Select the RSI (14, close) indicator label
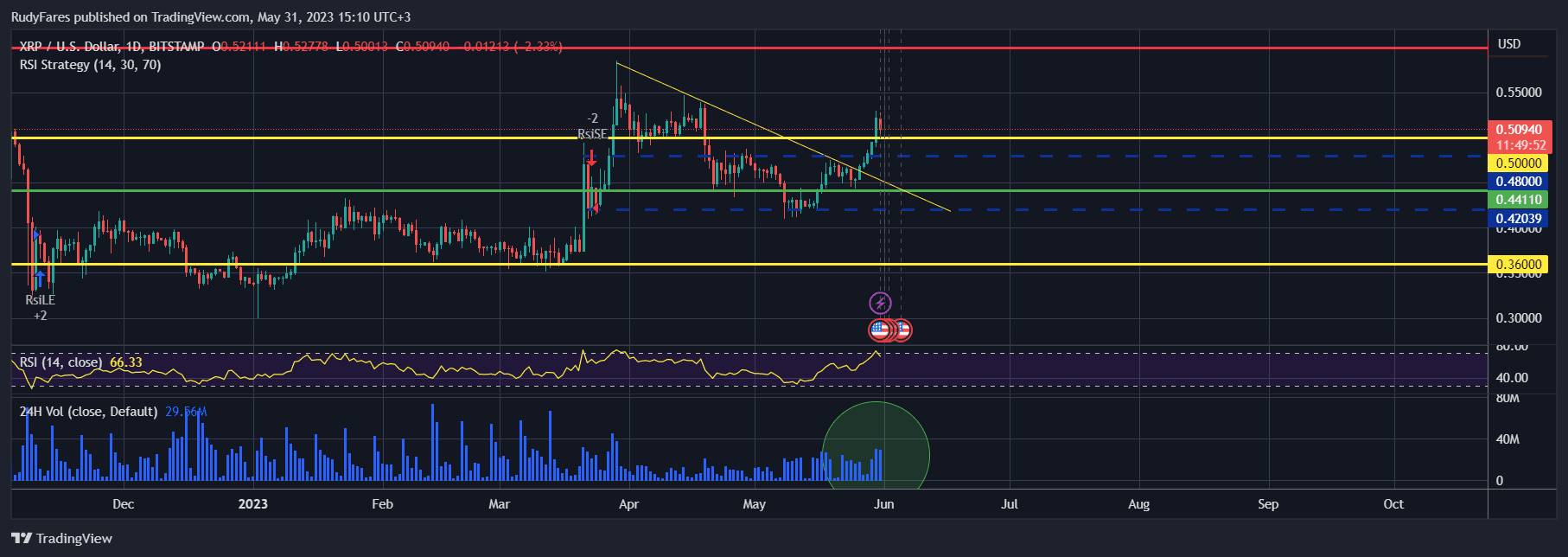Image resolution: width=1568 pixels, height=557 pixels. (61, 362)
